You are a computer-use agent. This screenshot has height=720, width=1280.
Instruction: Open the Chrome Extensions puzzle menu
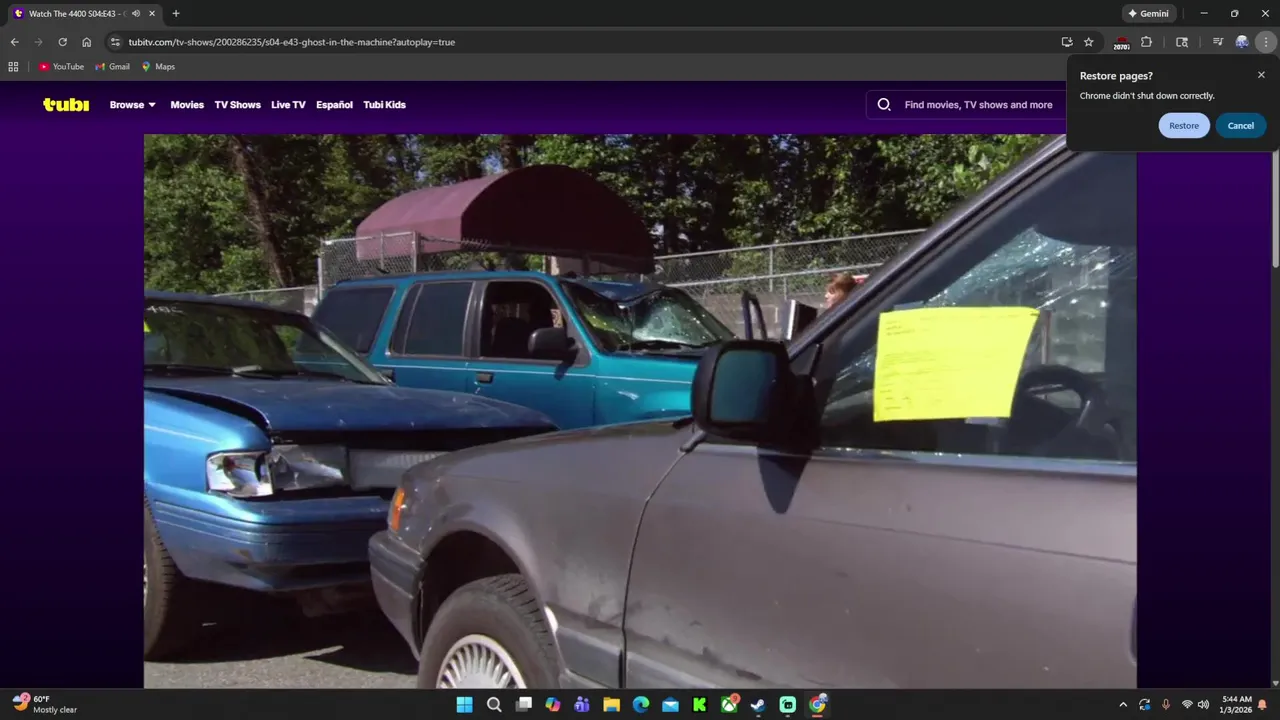[x=1146, y=42]
